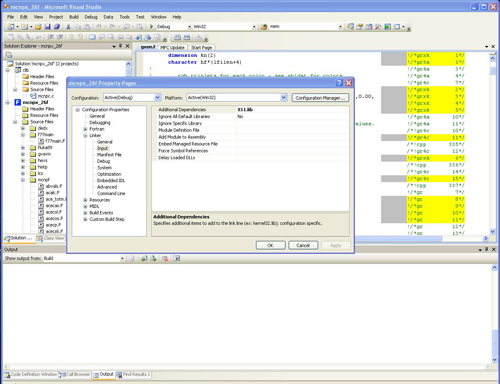Open the Project menu
The width and height of the screenshot is (500, 384).
56,17
